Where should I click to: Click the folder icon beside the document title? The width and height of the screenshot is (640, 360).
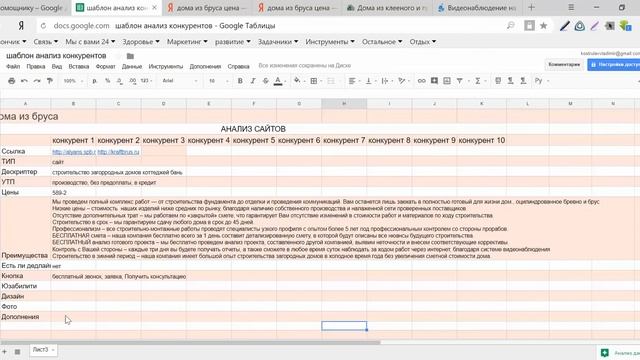point(130,56)
